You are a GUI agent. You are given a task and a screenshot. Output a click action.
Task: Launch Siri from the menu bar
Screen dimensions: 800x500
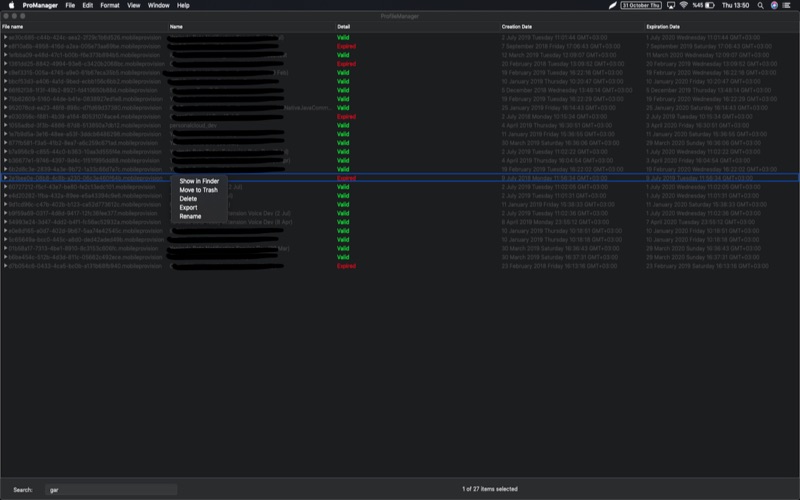point(774,5)
